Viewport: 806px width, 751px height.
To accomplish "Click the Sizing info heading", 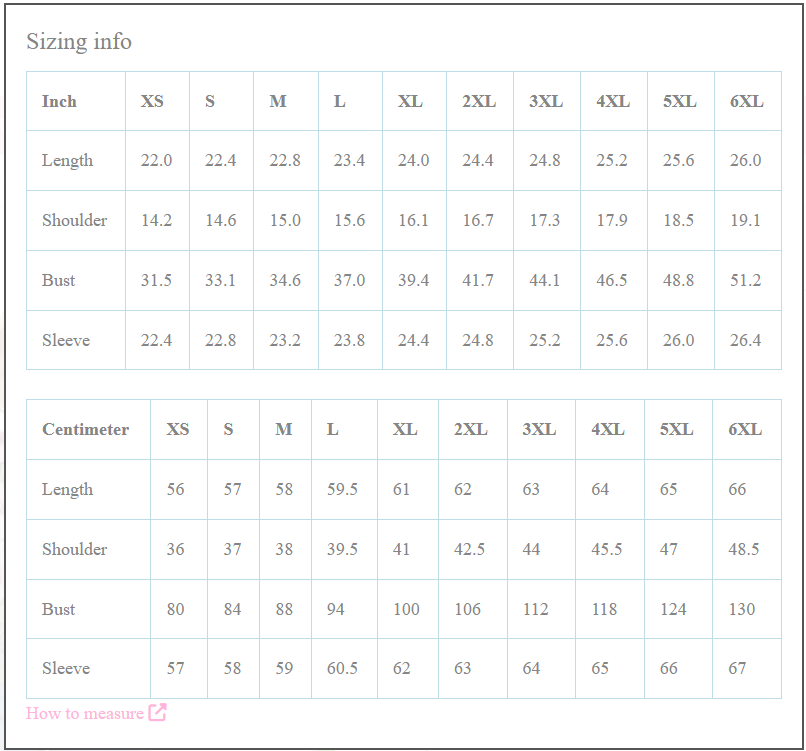I will coord(79,42).
